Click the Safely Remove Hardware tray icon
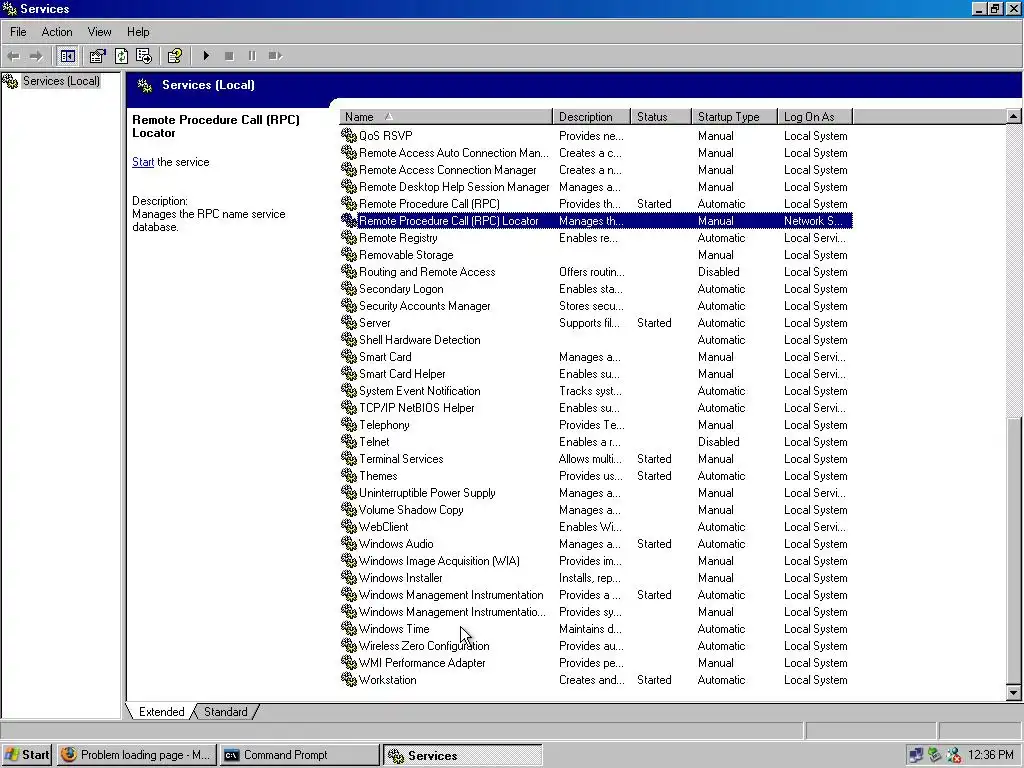This screenshot has height=768, width=1024. [x=935, y=755]
